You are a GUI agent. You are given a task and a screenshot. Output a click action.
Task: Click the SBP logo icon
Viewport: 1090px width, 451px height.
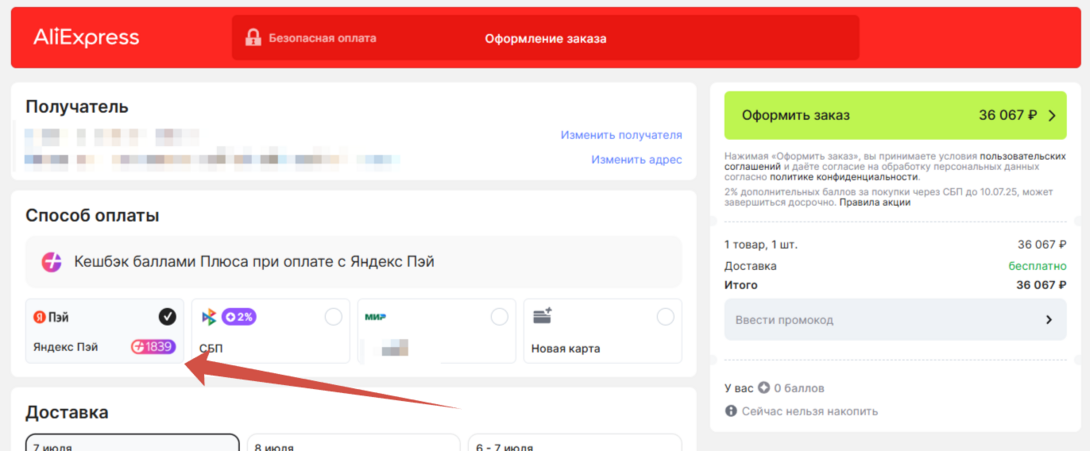click(x=209, y=317)
